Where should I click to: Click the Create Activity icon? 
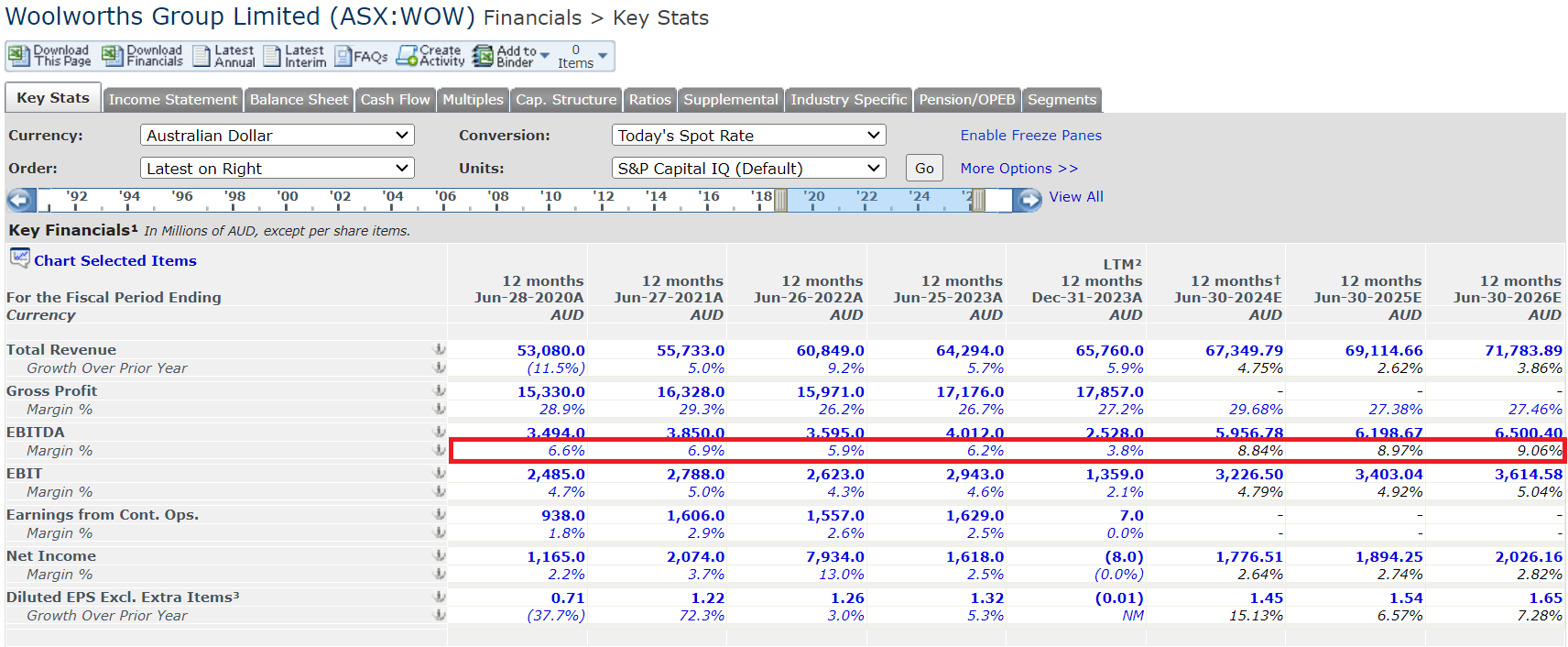(407, 57)
